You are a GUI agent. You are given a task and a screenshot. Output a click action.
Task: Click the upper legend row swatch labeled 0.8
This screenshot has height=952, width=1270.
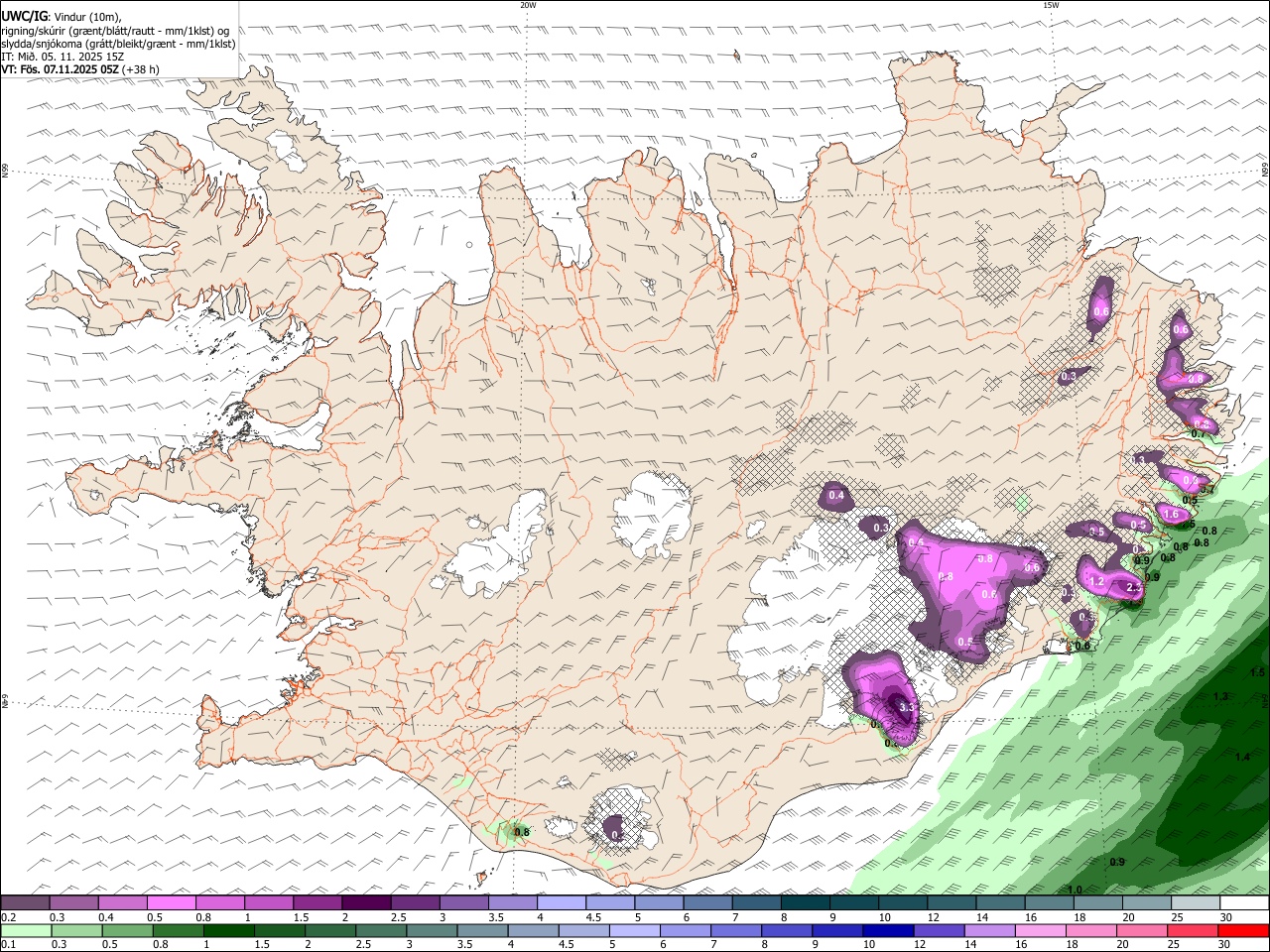pyautogui.click(x=219, y=903)
